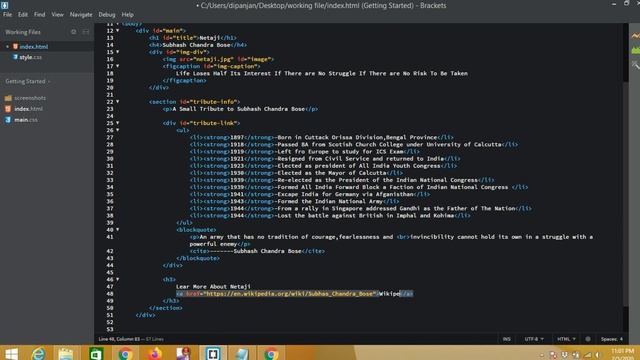Open the Help menu
The height and width of the screenshot is (360, 640).
coord(127,14)
